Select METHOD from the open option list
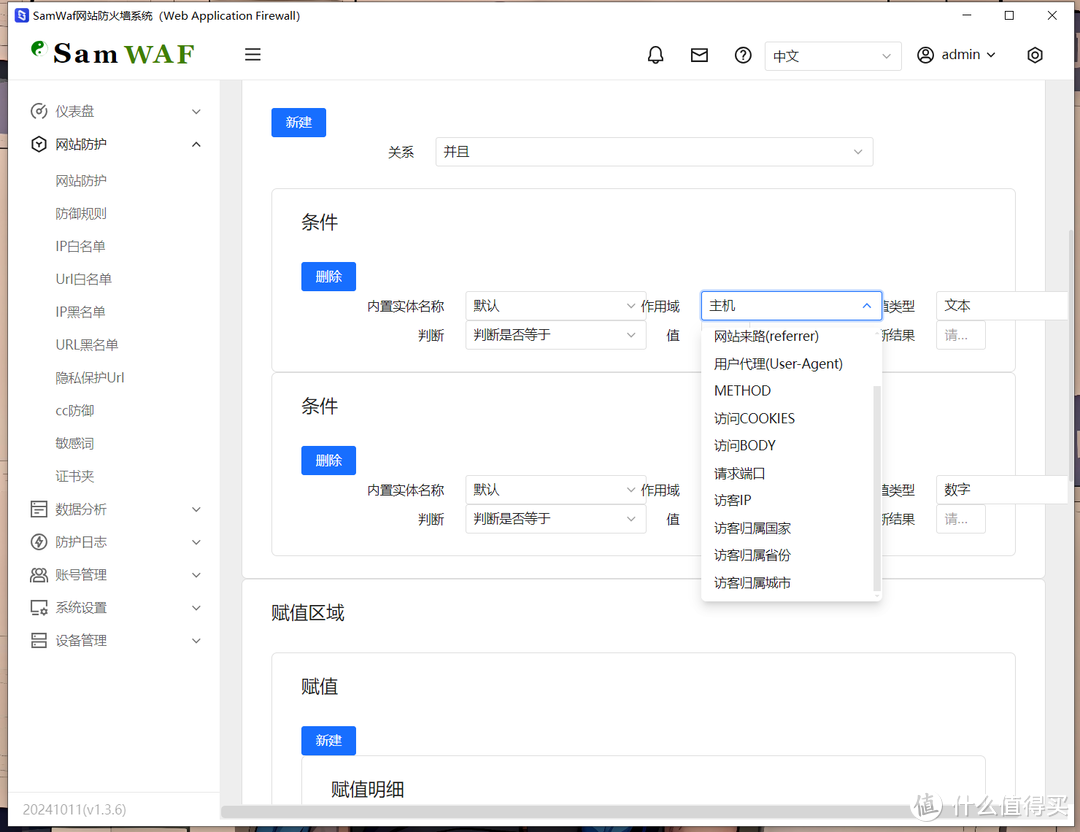Image resolution: width=1080 pixels, height=832 pixels. (x=742, y=390)
